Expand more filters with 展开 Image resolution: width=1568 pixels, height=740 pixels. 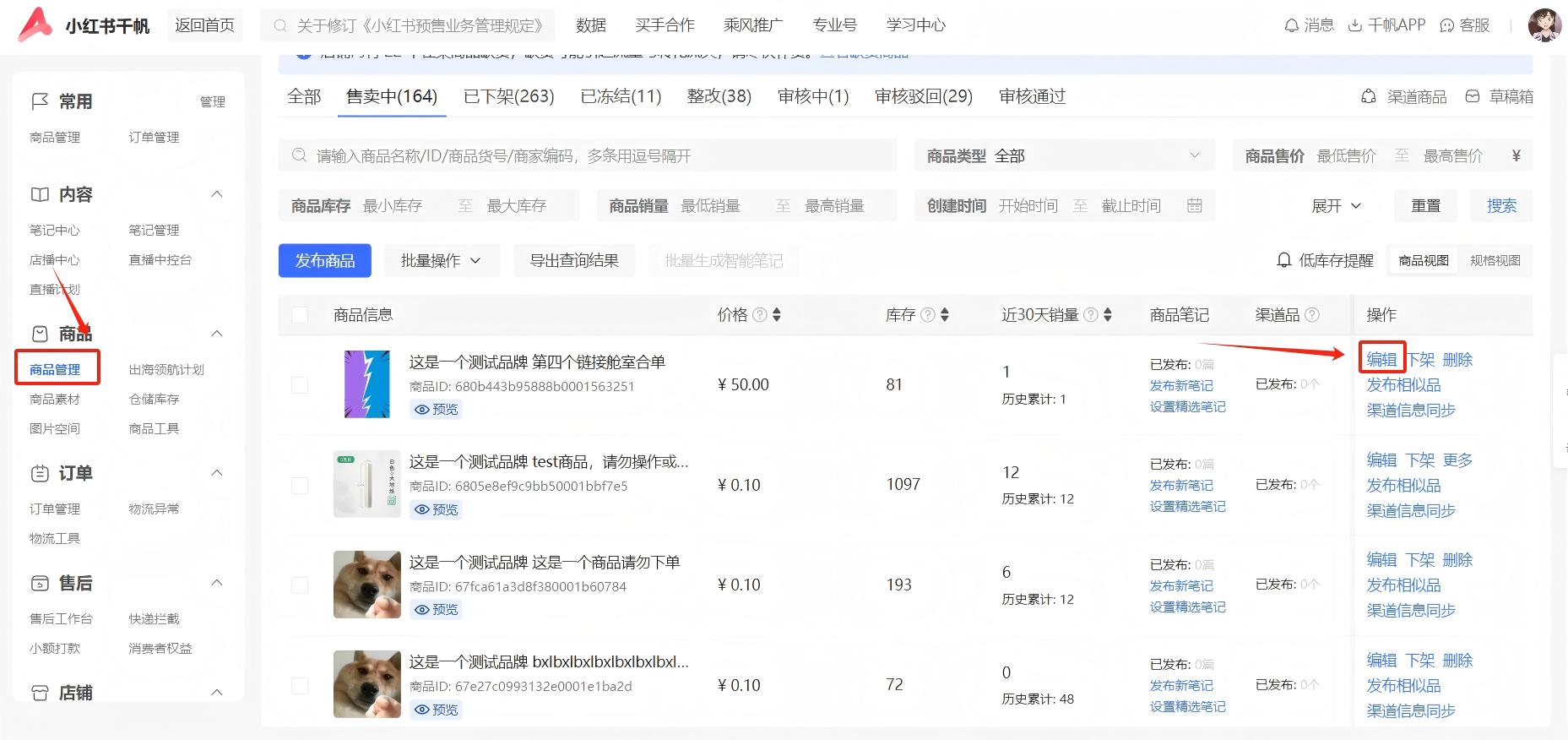[1336, 205]
